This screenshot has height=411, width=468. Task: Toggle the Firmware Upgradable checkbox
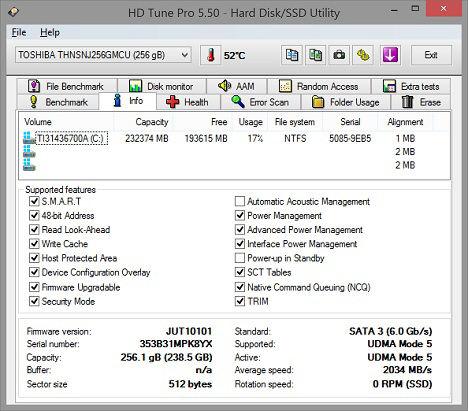(x=34, y=287)
